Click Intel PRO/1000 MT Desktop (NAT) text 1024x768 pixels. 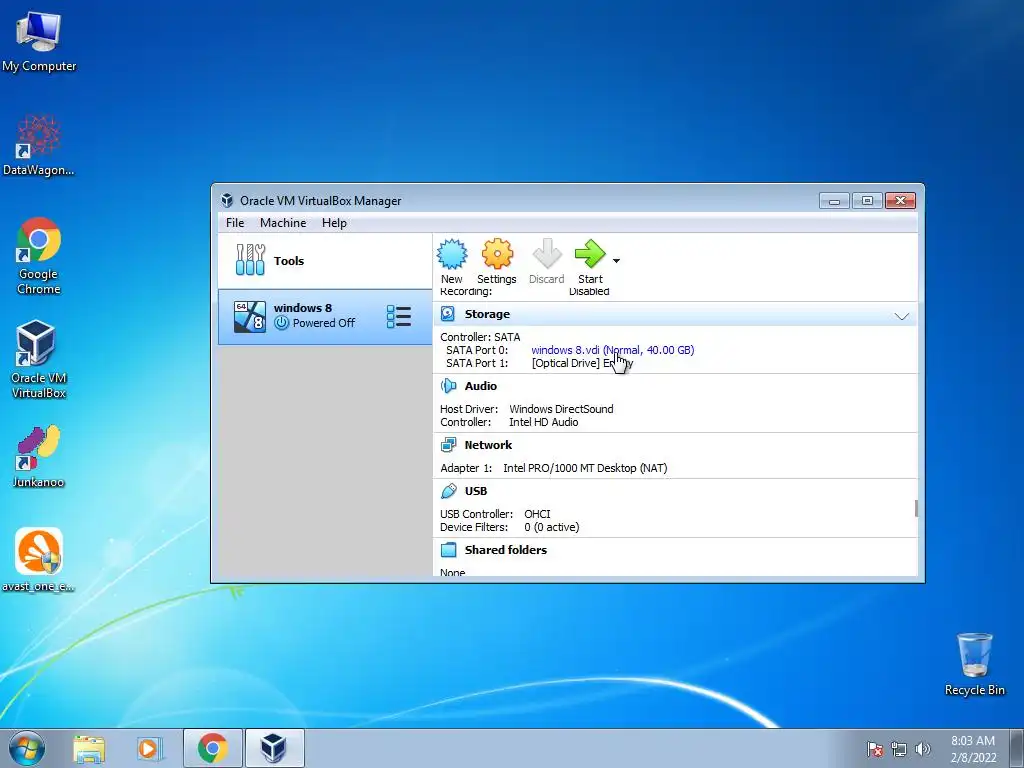[585, 468]
